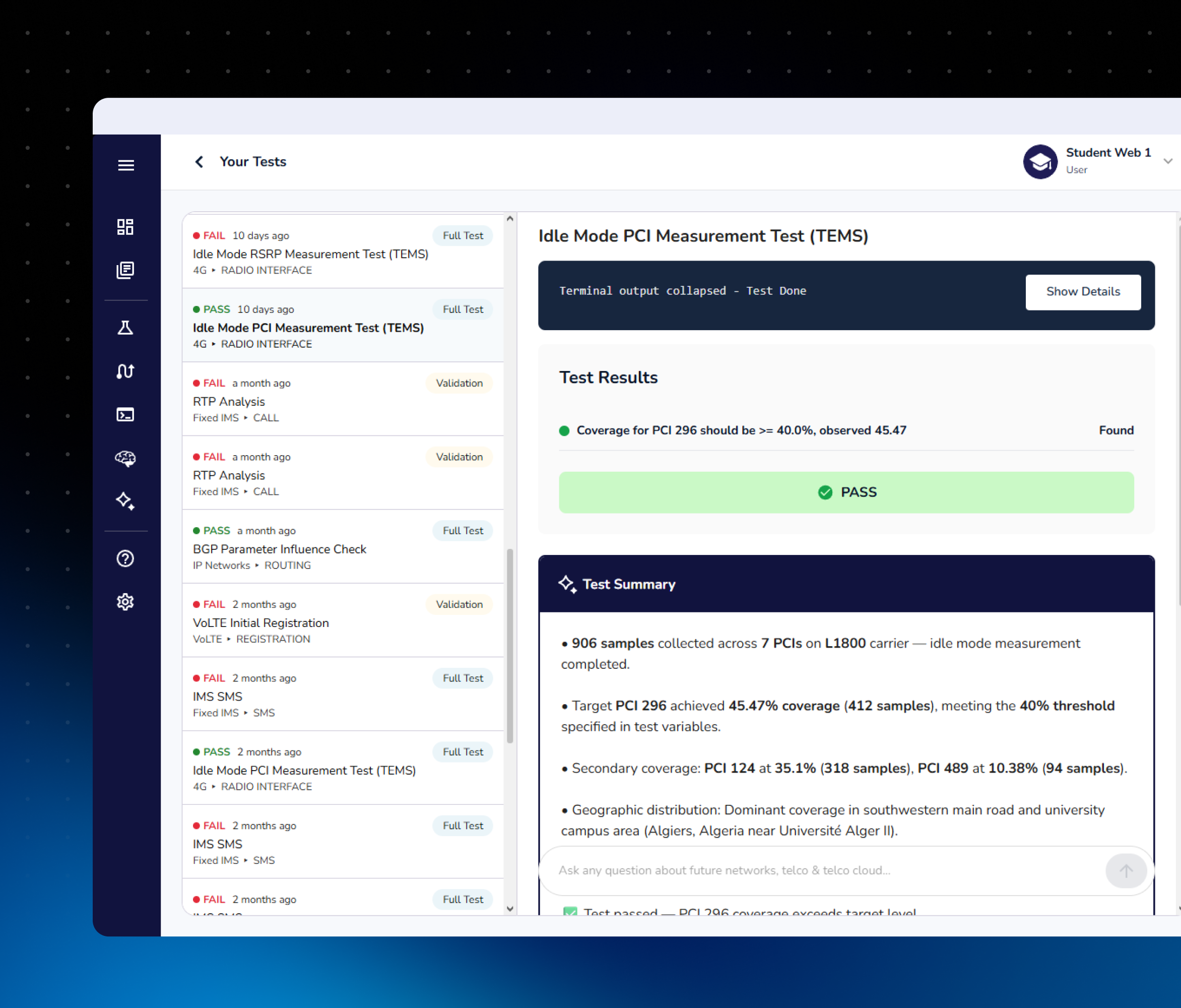
Task: Open the dashboard grid icon
Action: coord(125,227)
